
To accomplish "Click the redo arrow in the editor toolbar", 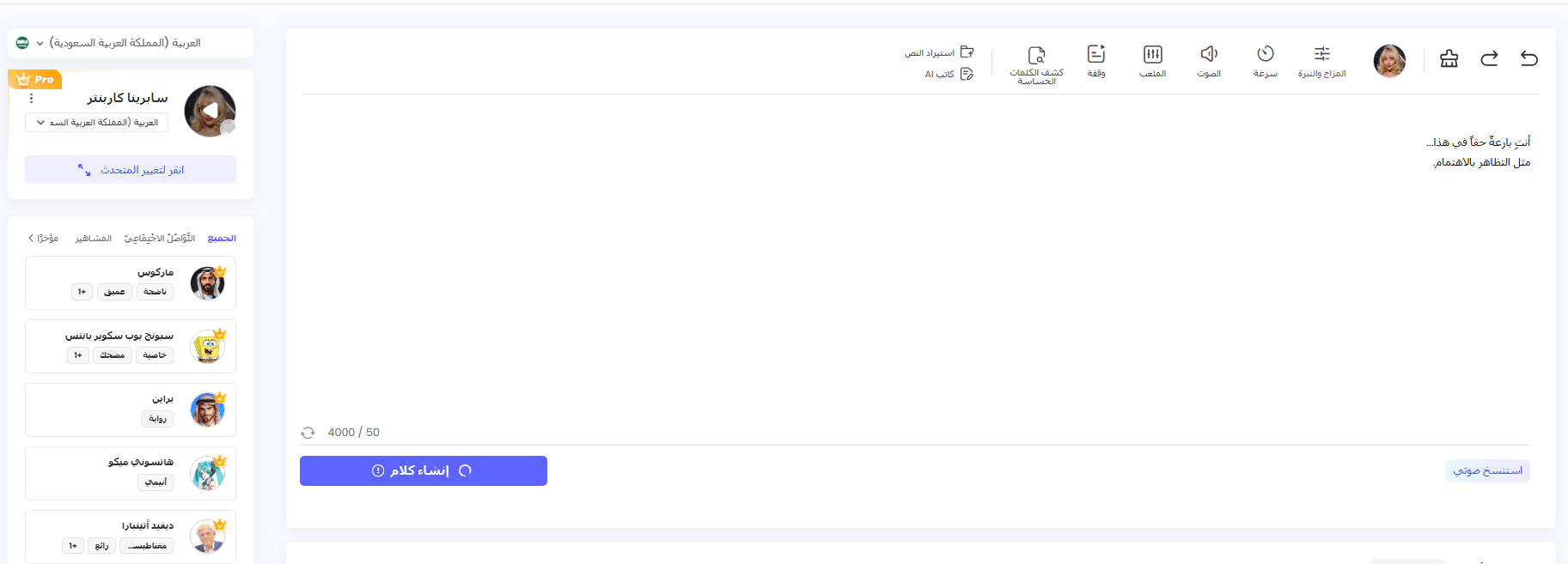I will click(x=1489, y=58).
